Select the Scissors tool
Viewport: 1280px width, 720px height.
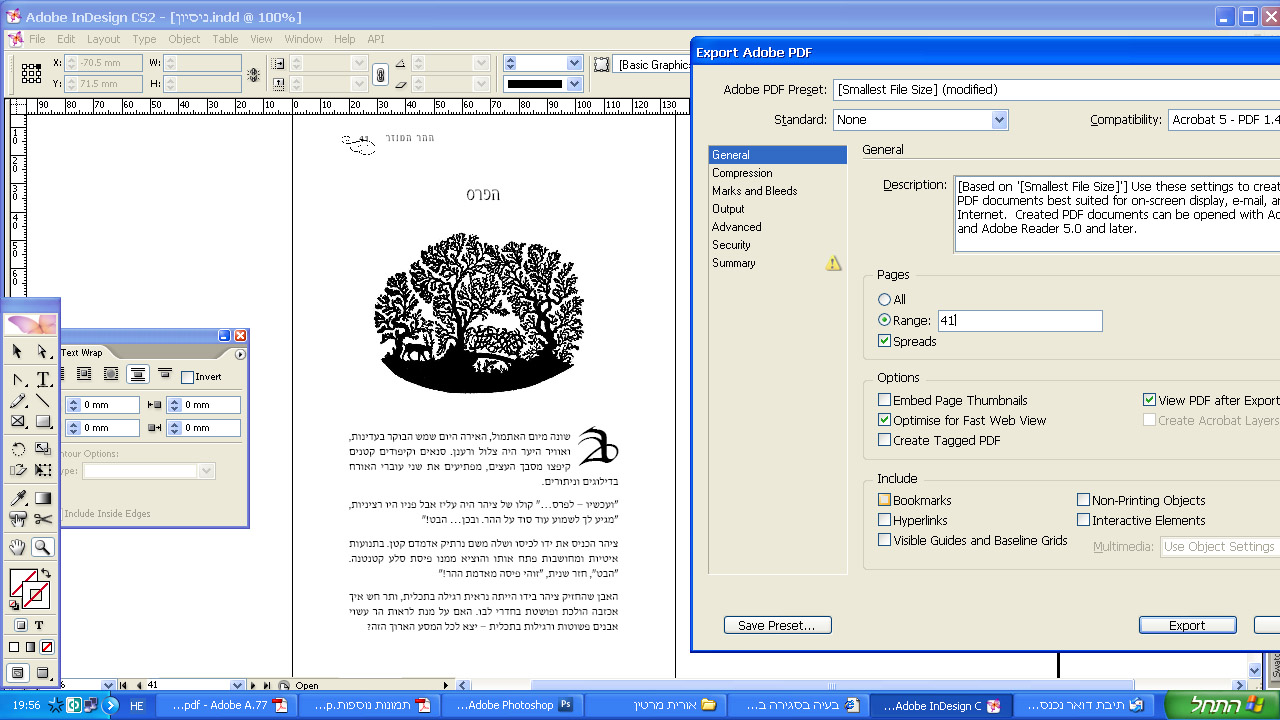[x=43, y=519]
